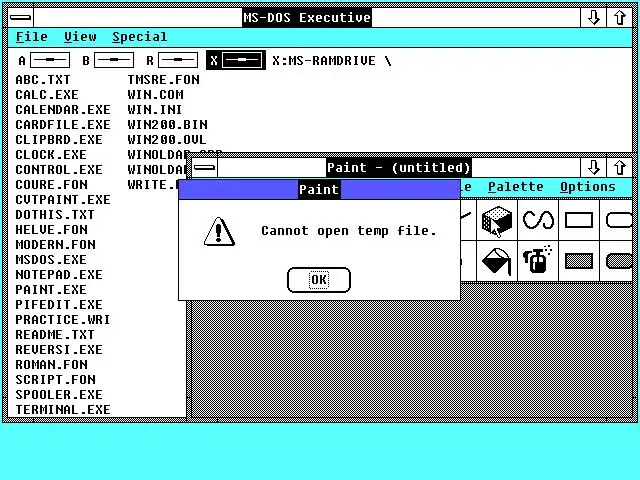Select the hollow rectangle tool in Paint
The image size is (640, 480).
click(x=579, y=220)
